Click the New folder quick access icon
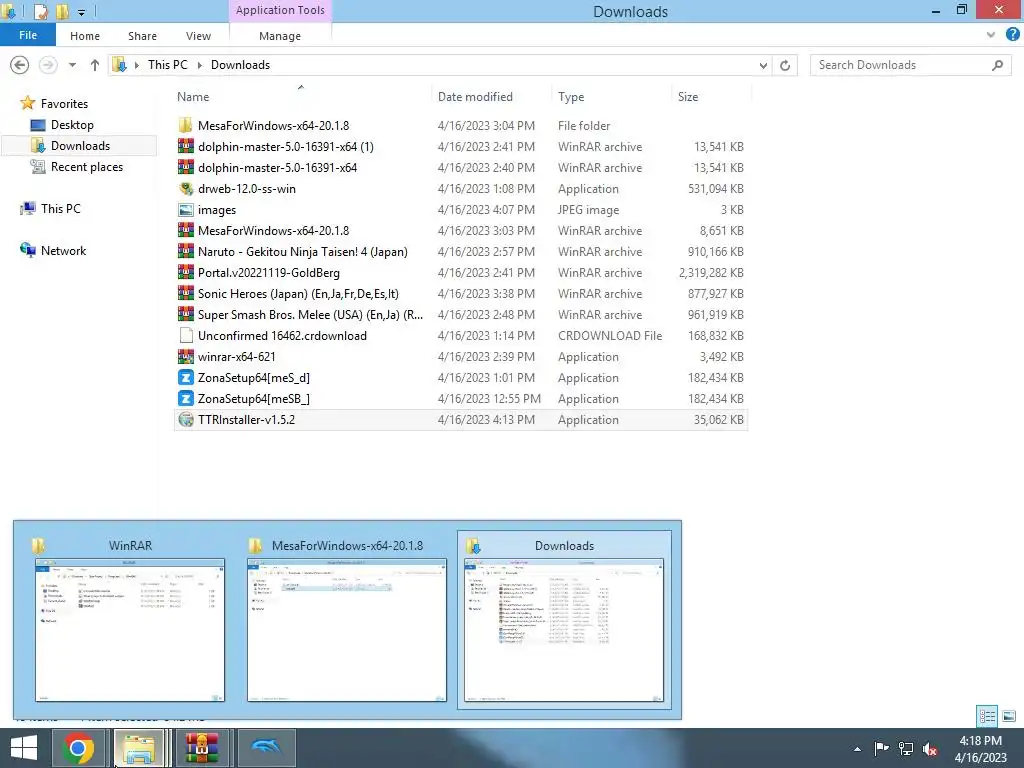Image resolution: width=1024 pixels, height=768 pixels. click(x=62, y=11)
